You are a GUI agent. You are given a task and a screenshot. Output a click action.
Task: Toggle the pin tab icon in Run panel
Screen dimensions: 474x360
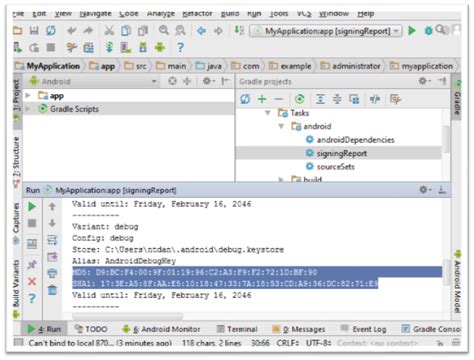pos(32,265)
